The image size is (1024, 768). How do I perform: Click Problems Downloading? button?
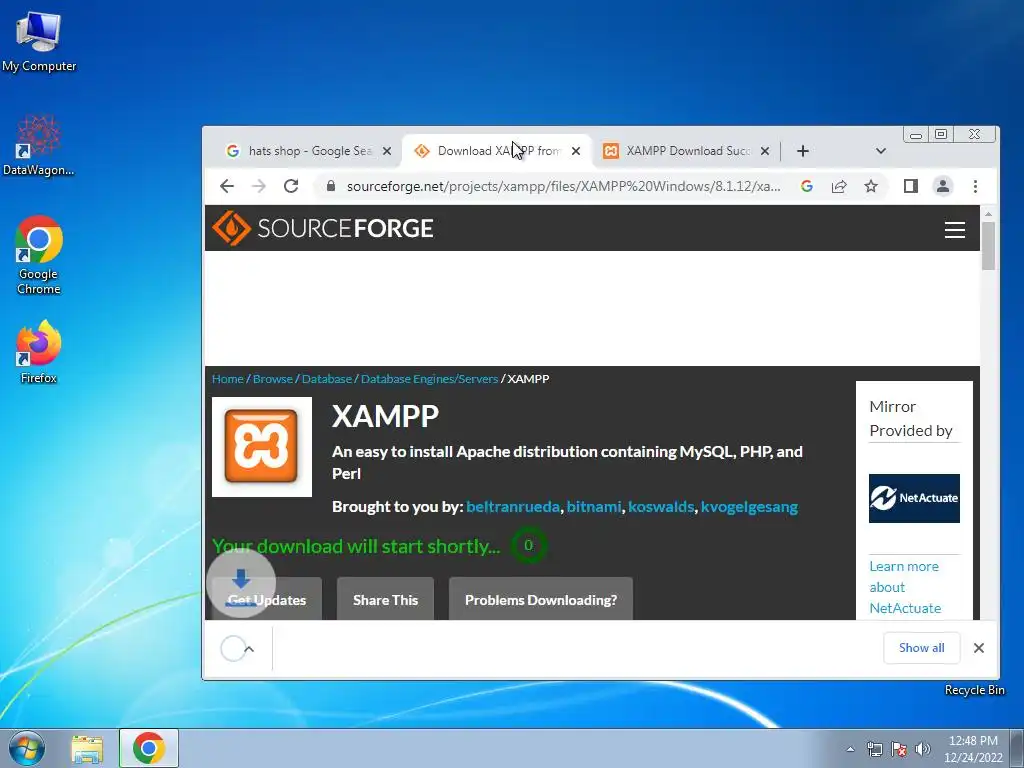(x=541, y=599)
